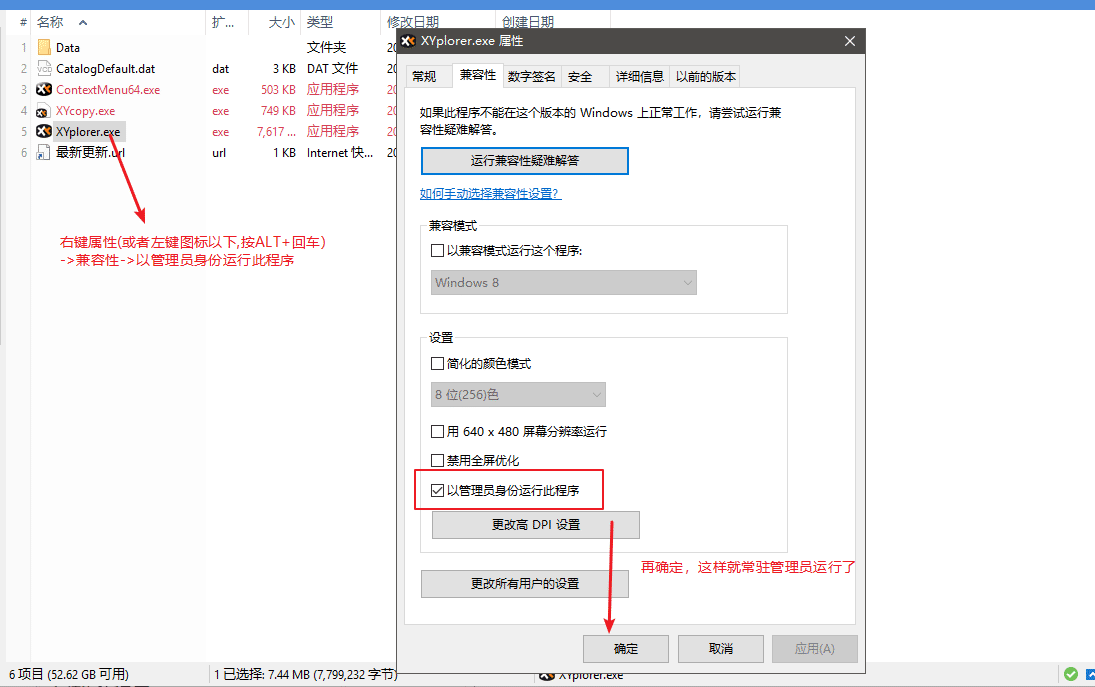The height and width of the screenshot is (687, 1095).
Task: Open the Windows 8 compatibility mode dropdown
Action: [x=563, y=282]
